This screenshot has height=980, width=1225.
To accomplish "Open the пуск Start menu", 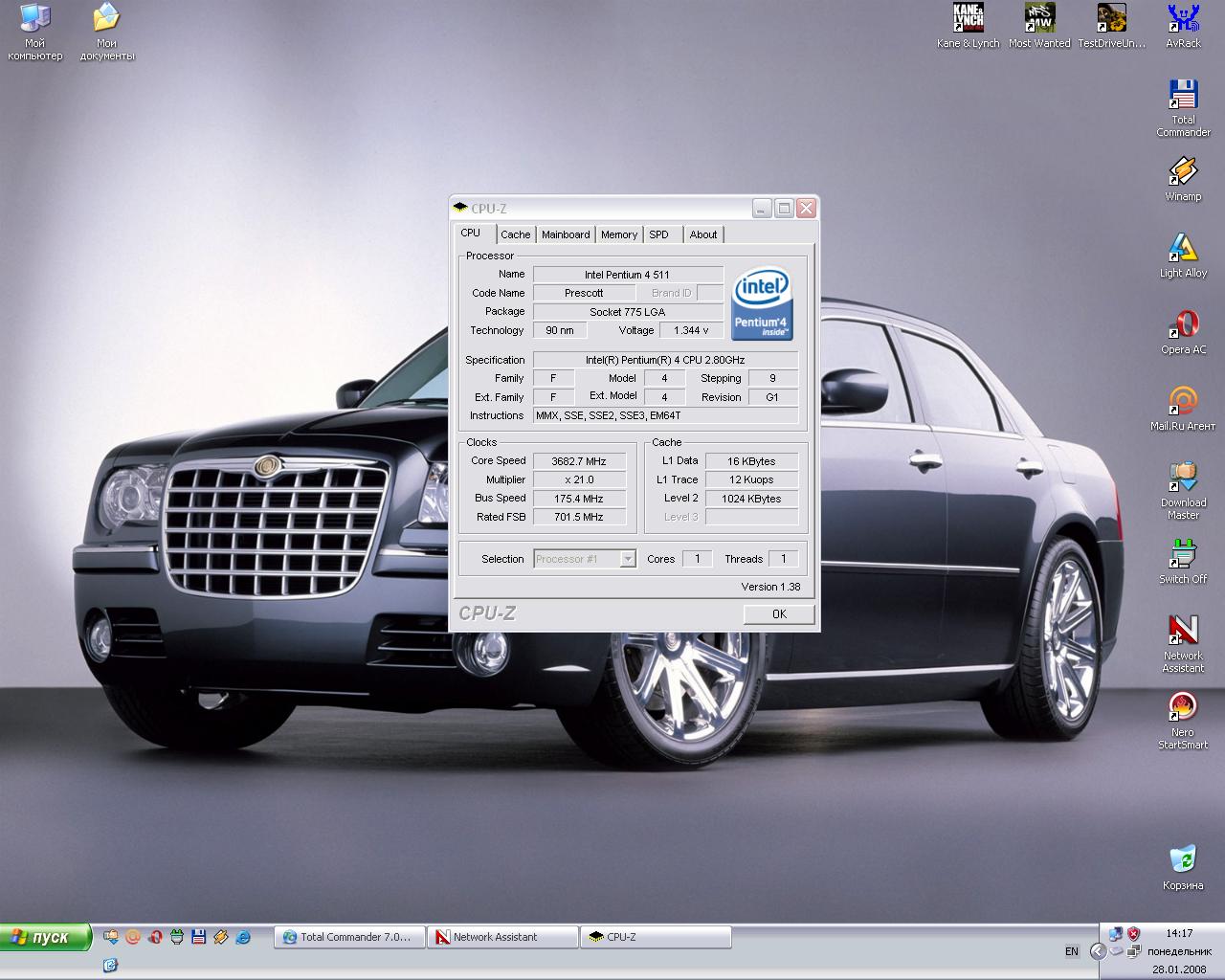I will [46, 937].
